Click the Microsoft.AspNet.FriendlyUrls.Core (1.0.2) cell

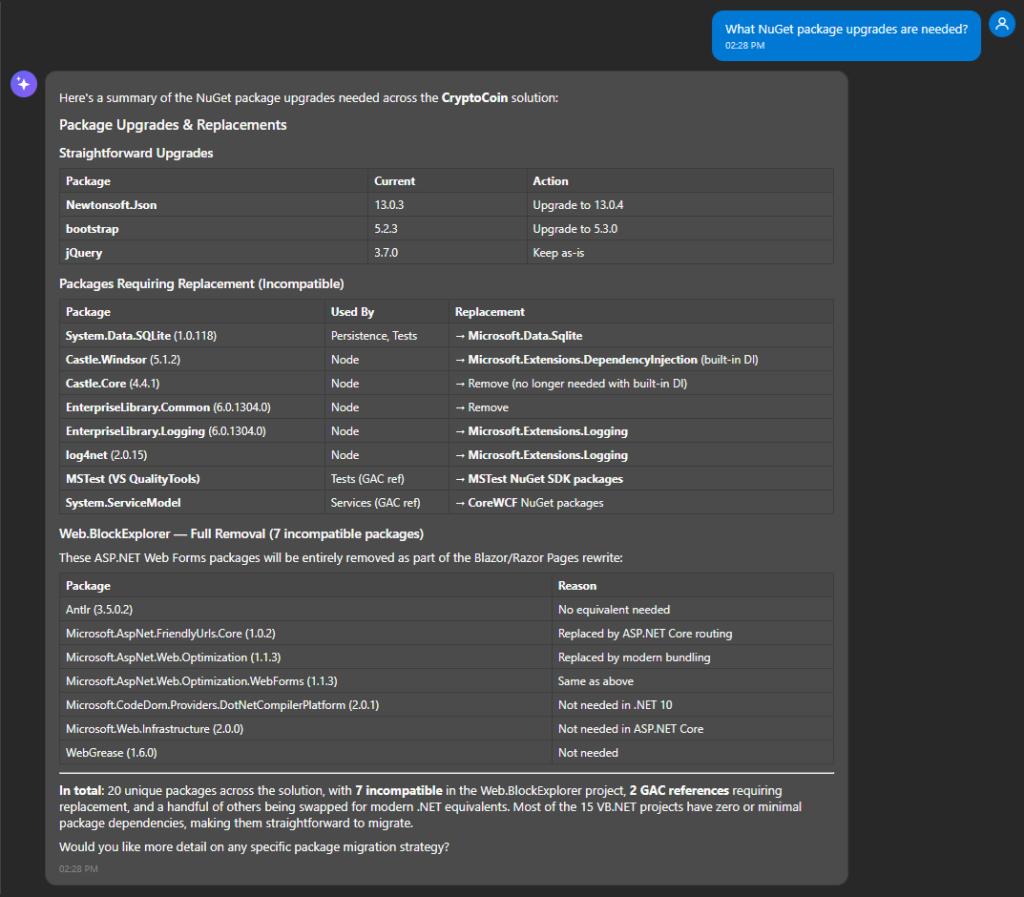[x=306, y=633]
